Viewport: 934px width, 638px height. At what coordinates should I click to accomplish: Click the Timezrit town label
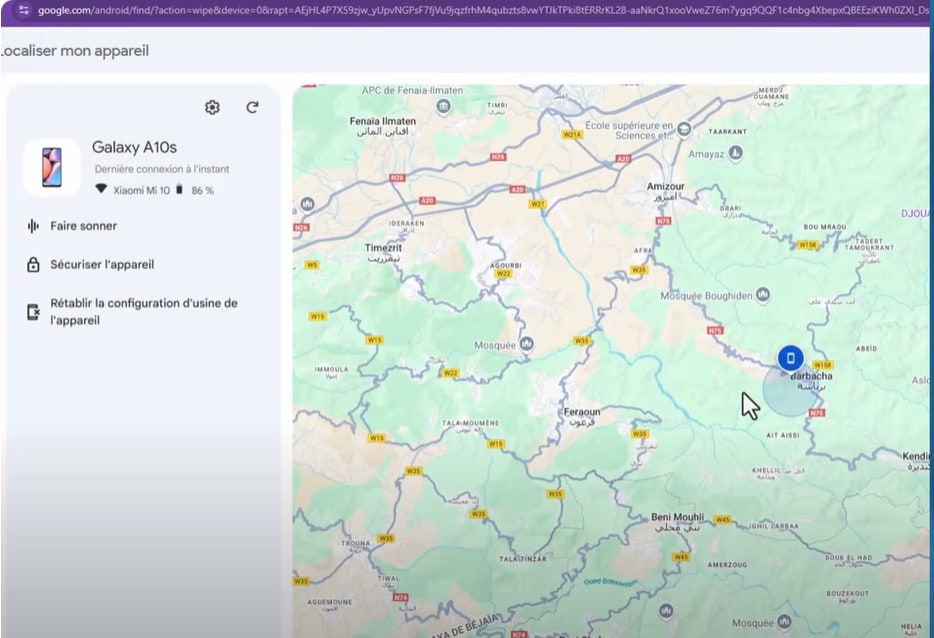[x=383, y=248]
